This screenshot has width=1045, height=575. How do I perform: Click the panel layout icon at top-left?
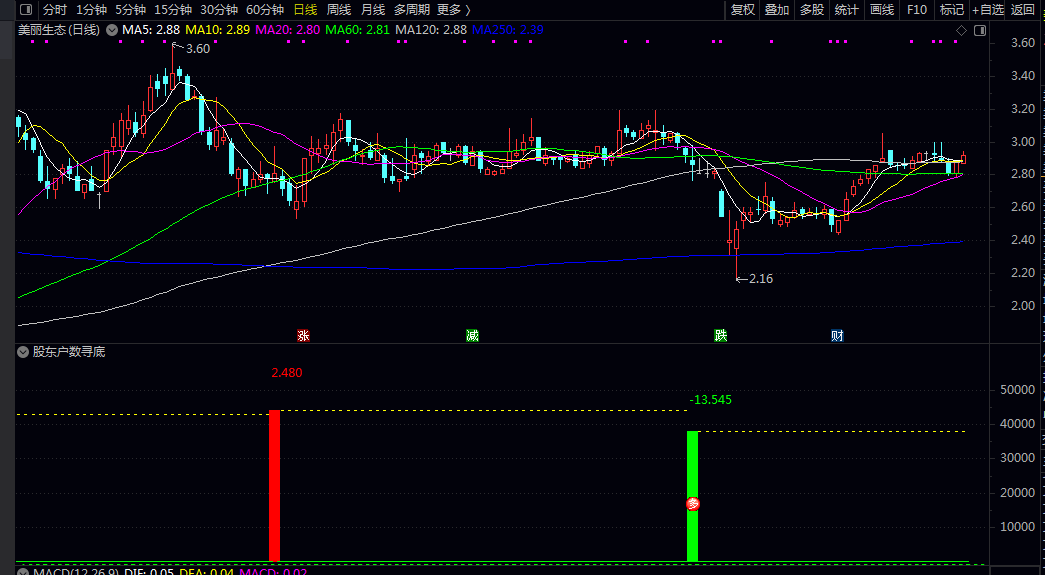point(25,9)
